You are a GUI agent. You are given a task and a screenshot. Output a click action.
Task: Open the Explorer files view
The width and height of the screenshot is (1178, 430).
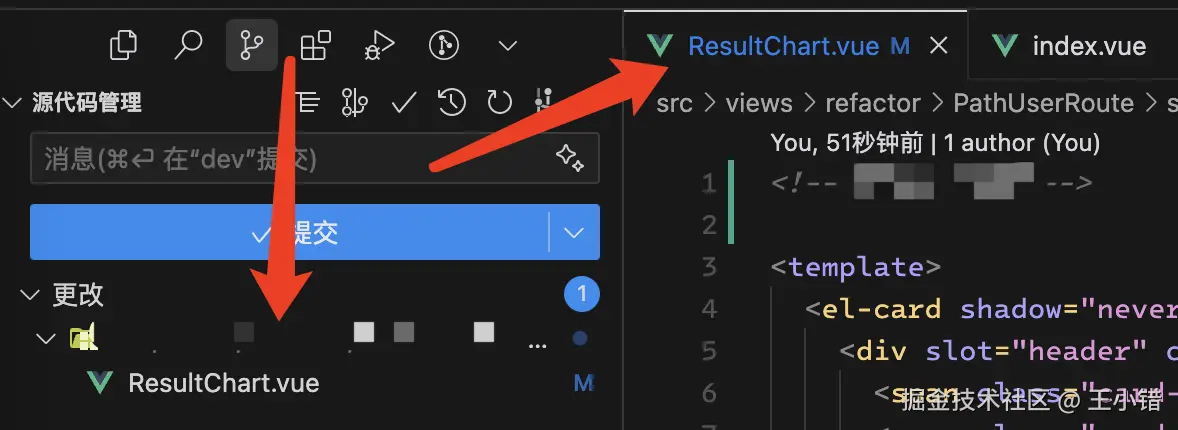click(123, 45)
